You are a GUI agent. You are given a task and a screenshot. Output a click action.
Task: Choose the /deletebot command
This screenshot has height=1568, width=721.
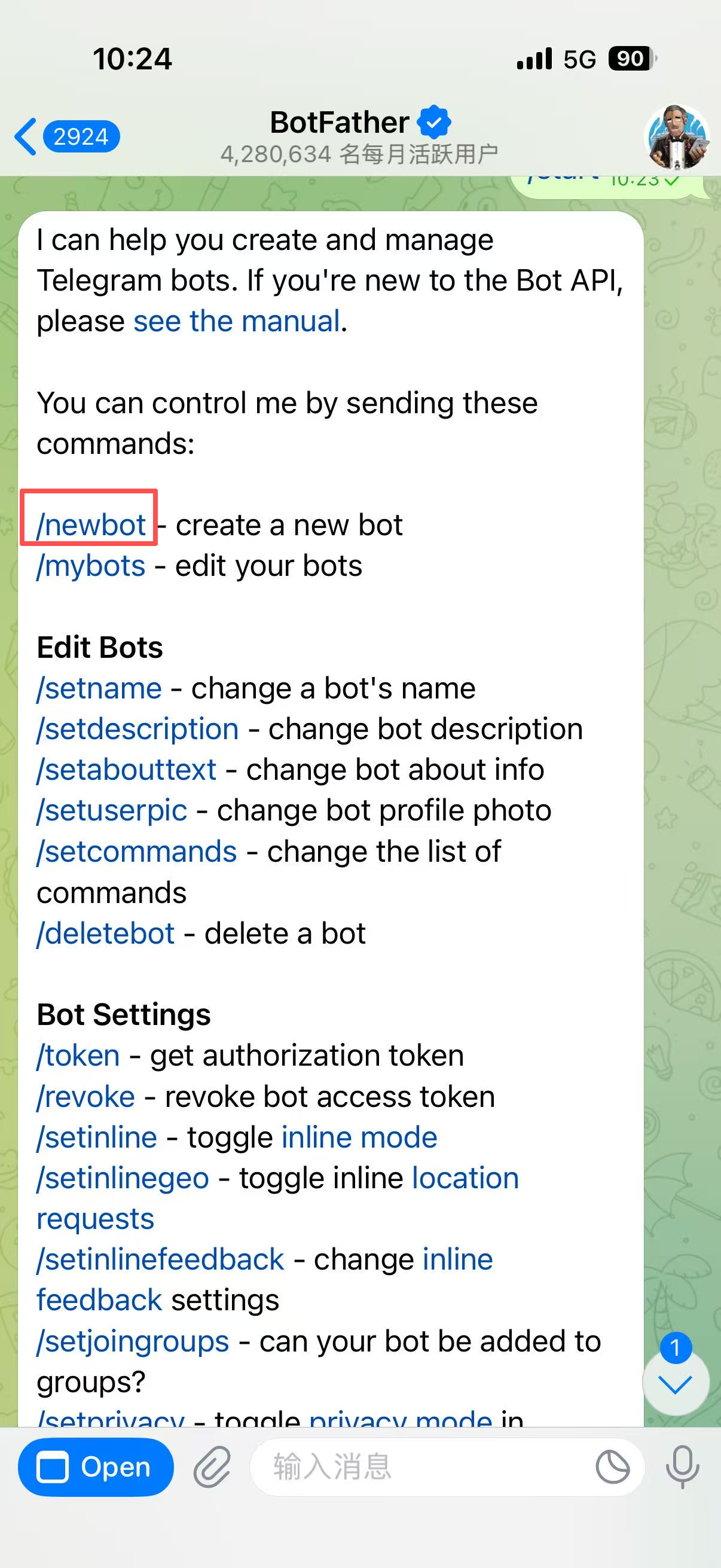point(106,934)
